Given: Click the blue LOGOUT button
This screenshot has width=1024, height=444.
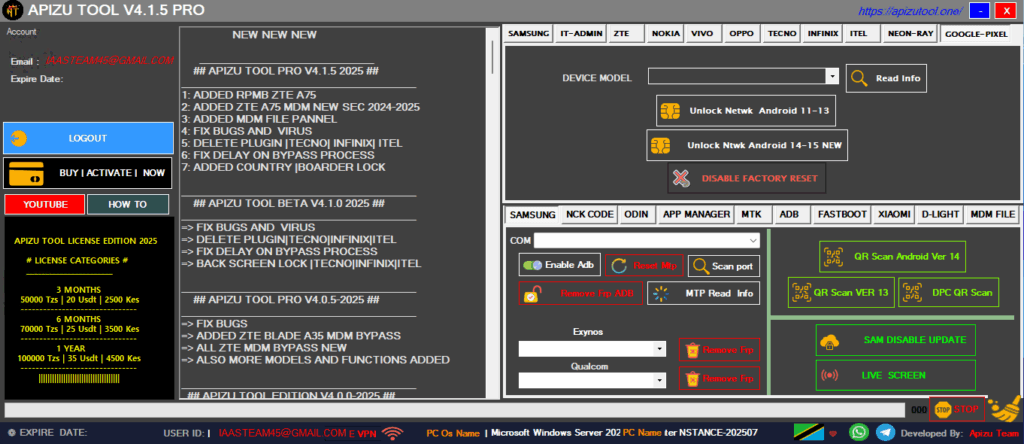Looking at the screenshot, I should [x=87, y=138].
